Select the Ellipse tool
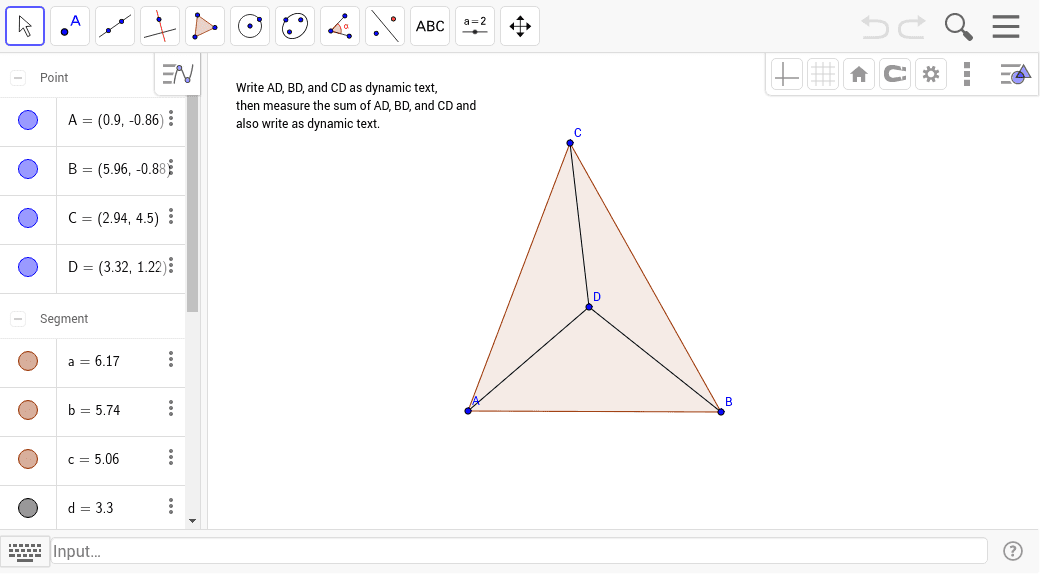The image size is (1040, 574). coord(295,27)
